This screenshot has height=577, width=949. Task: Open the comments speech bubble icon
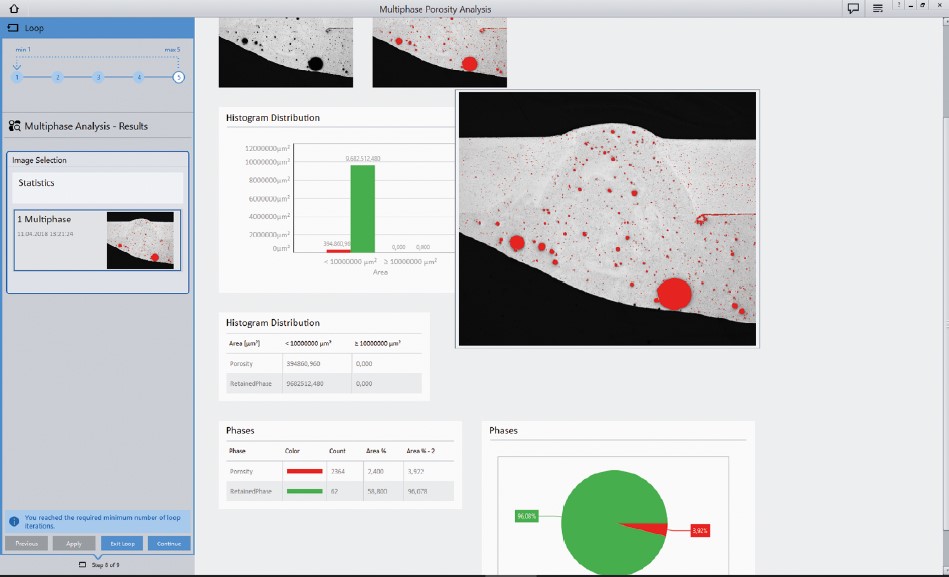853,8
